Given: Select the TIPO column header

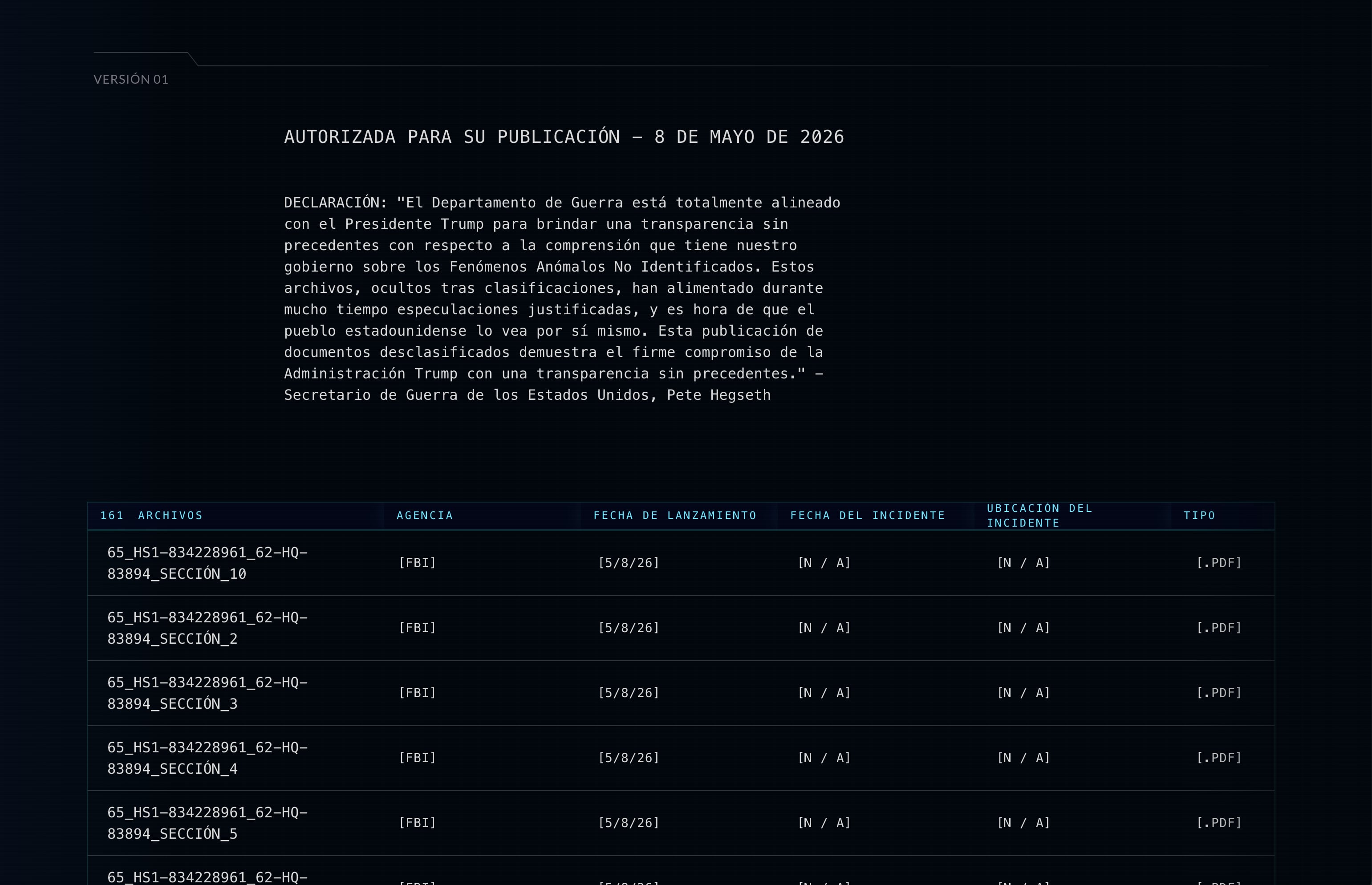Looking at the screenshot, I should click(x=1200, y=516).
